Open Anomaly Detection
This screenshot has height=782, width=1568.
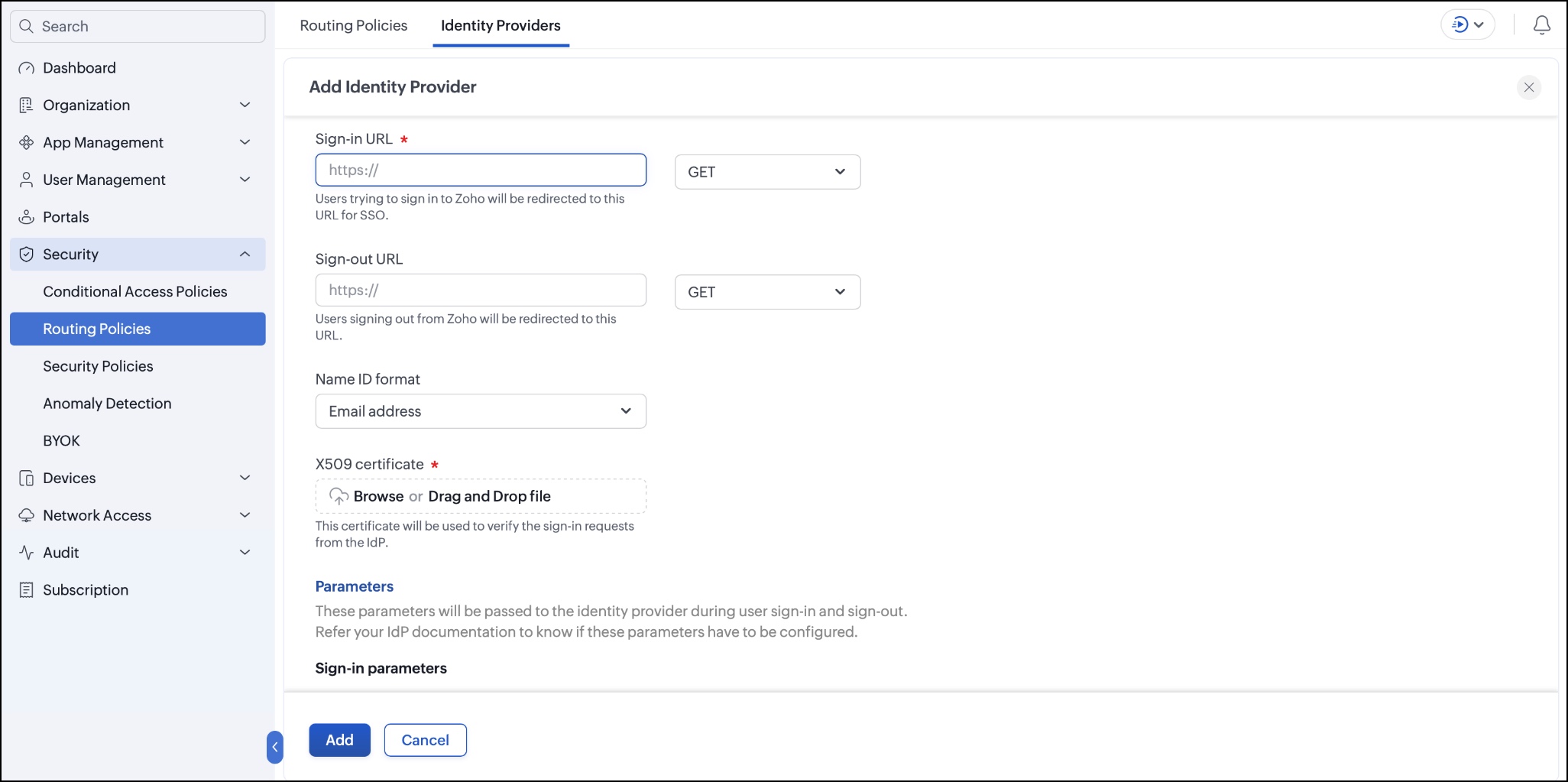tap(107, 404)
